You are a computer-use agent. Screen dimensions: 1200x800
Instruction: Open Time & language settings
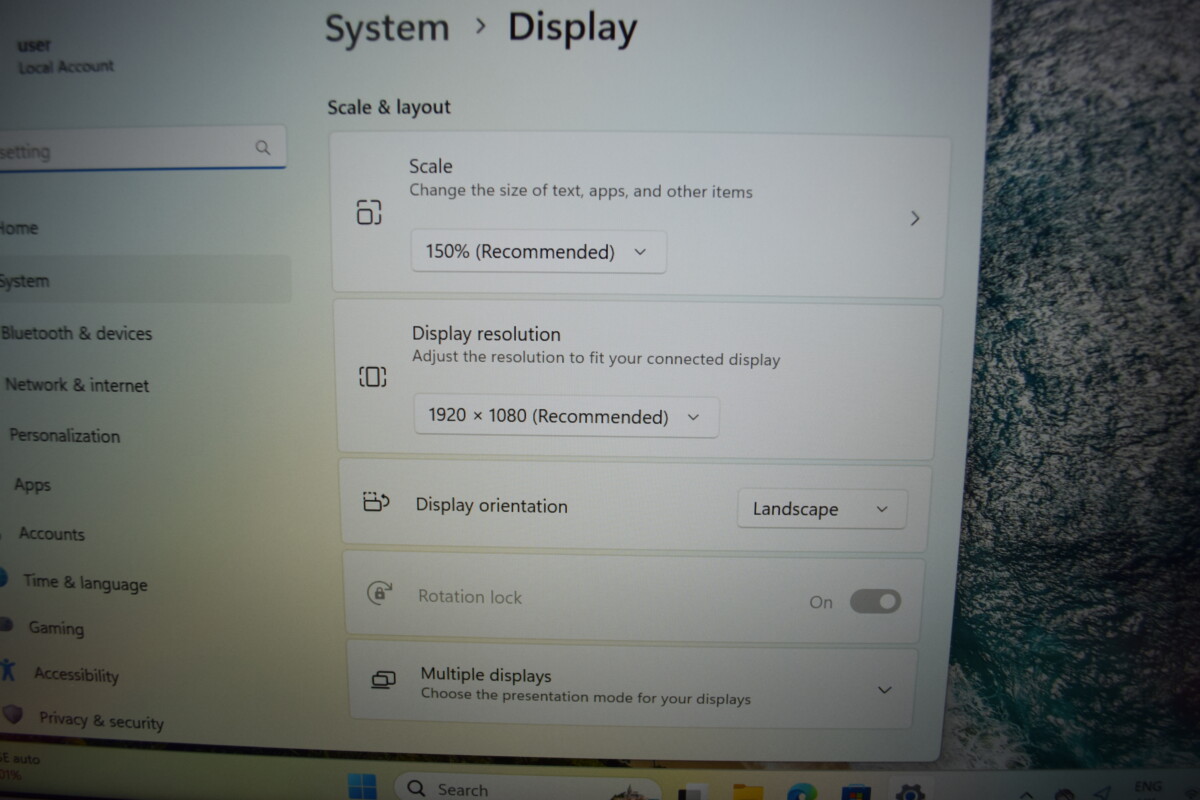(x=85, y=582)
